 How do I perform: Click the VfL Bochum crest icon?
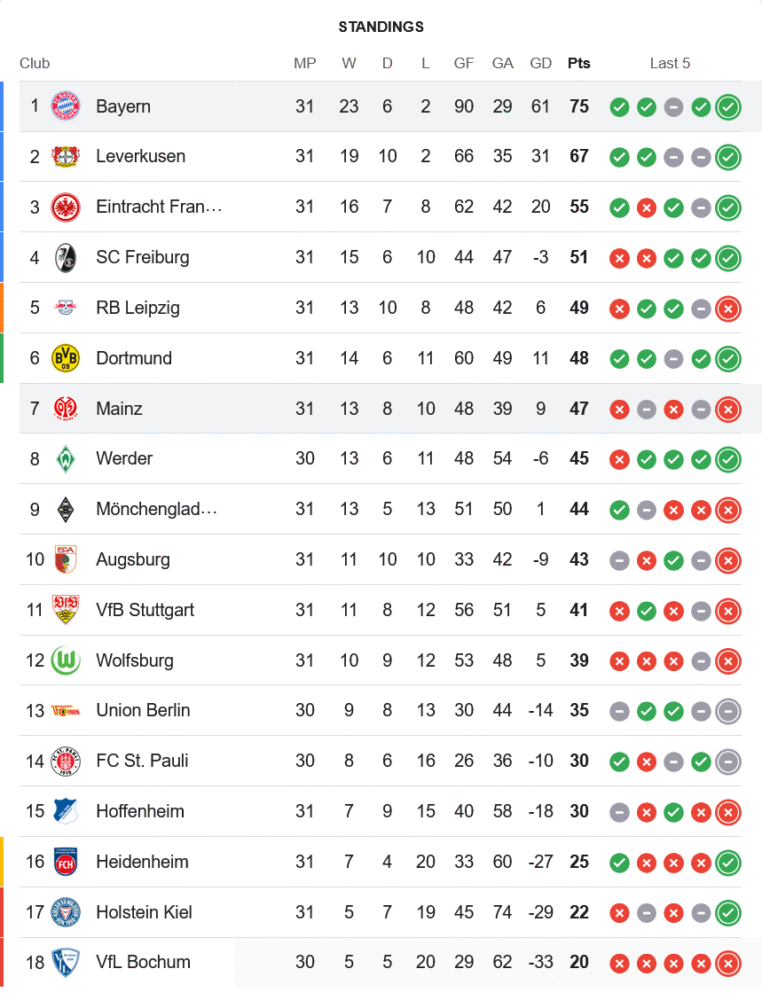coord(65,962)
